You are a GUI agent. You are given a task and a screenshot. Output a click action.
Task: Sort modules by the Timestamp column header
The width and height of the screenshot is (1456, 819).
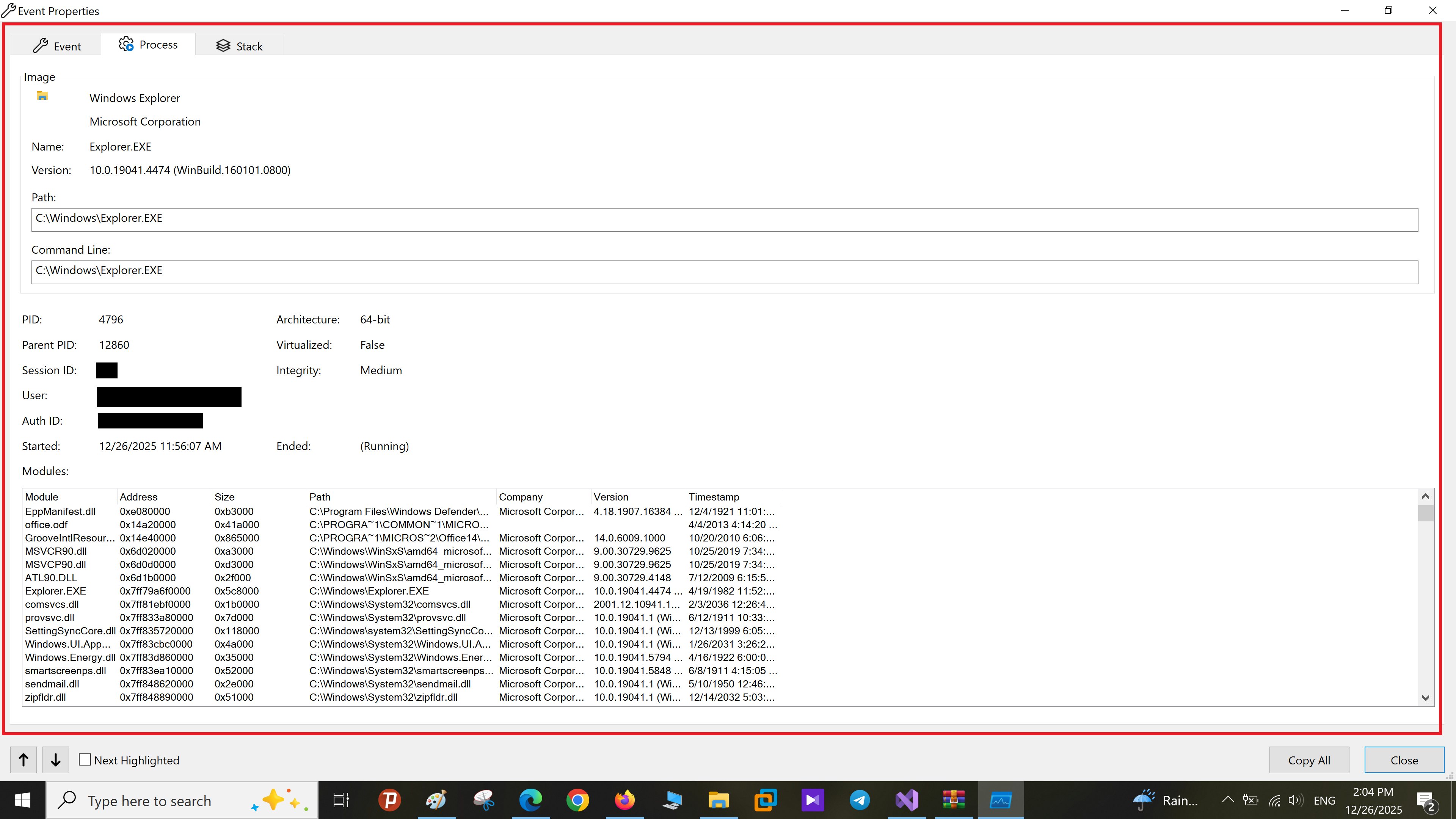pos(713,497)
